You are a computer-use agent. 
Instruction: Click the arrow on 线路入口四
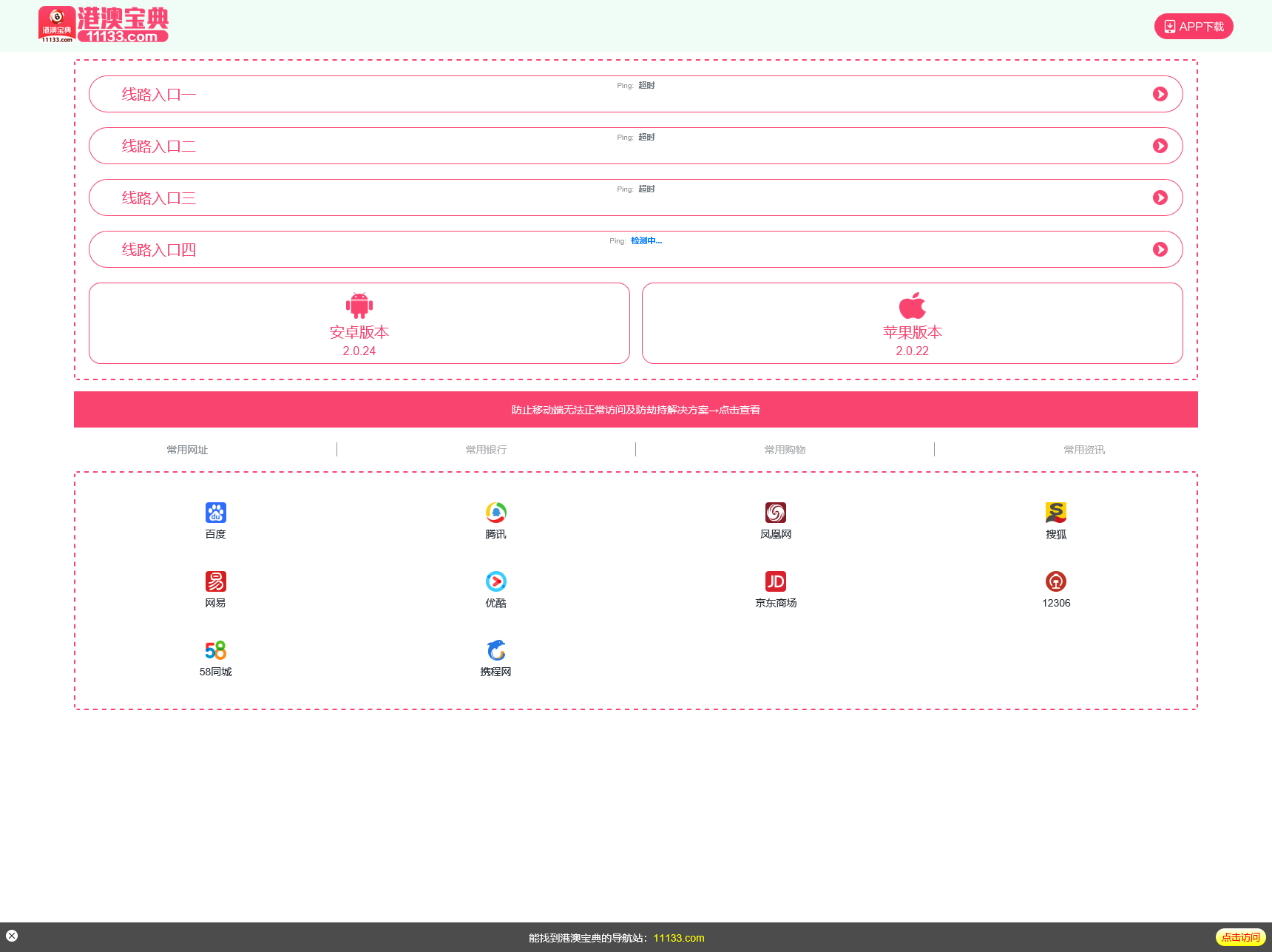coord(1160,249)
